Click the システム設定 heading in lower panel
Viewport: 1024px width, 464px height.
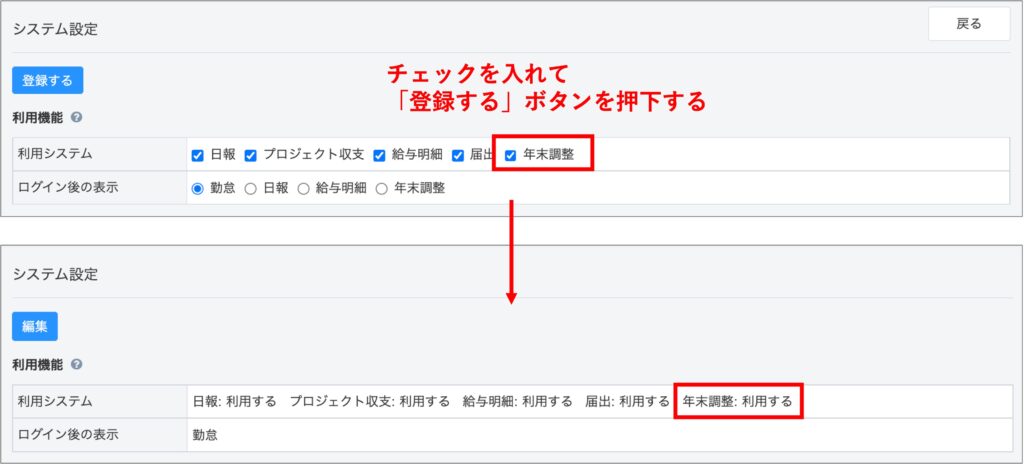point(56,274)
